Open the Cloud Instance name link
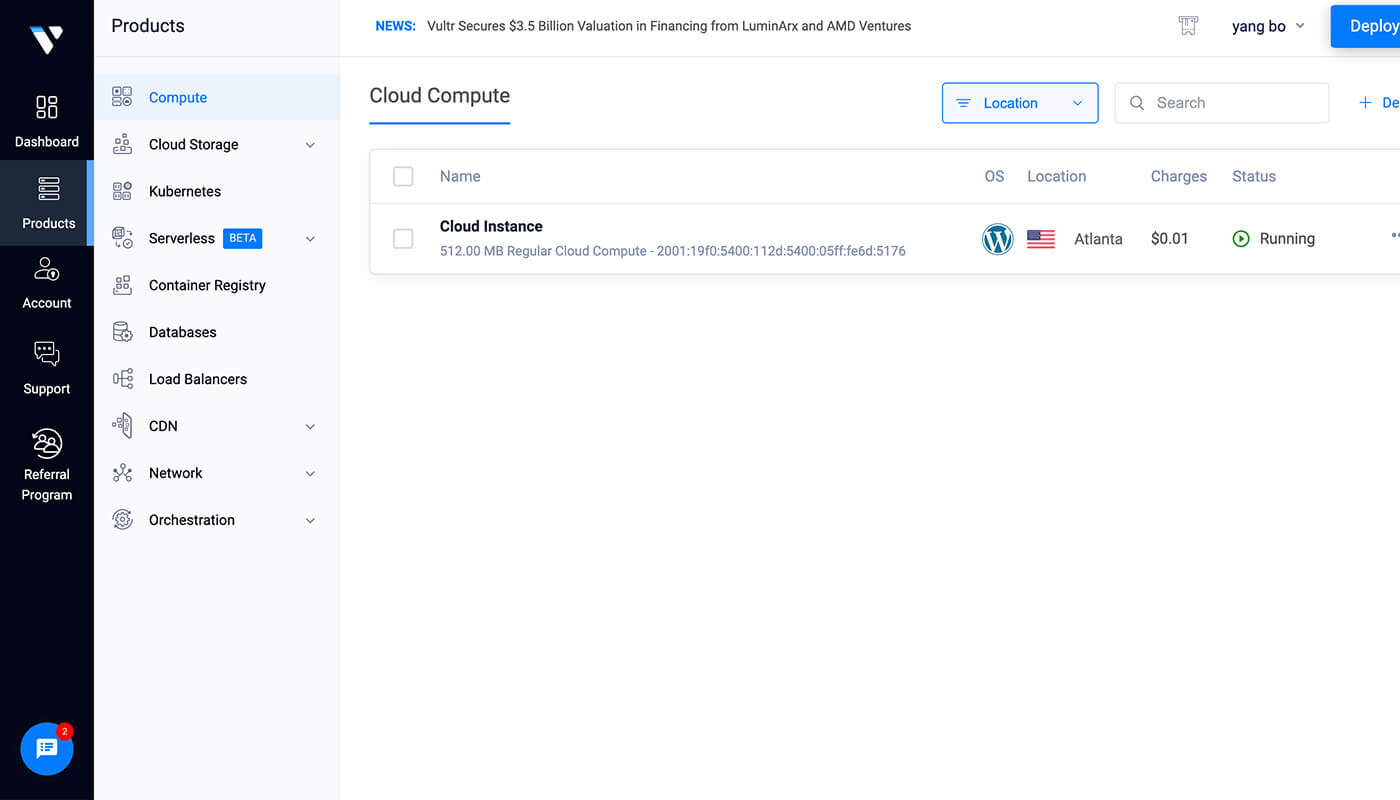This screenshot has height=800, width=1400. pyautogui.click(x=491, y=226)
